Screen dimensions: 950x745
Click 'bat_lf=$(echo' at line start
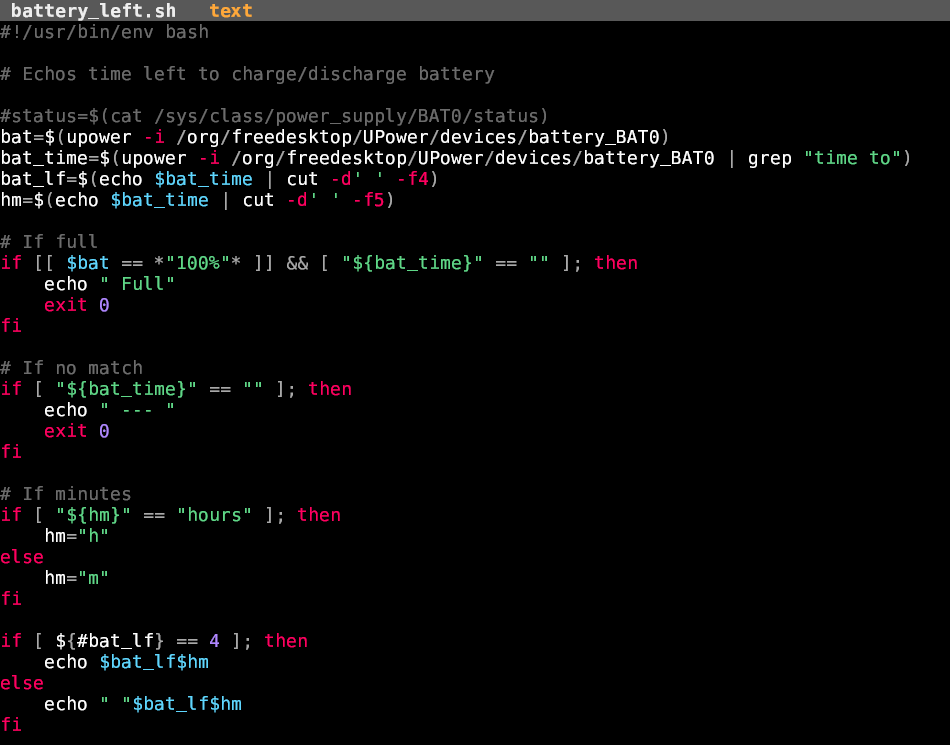click(x=71, y=179)
